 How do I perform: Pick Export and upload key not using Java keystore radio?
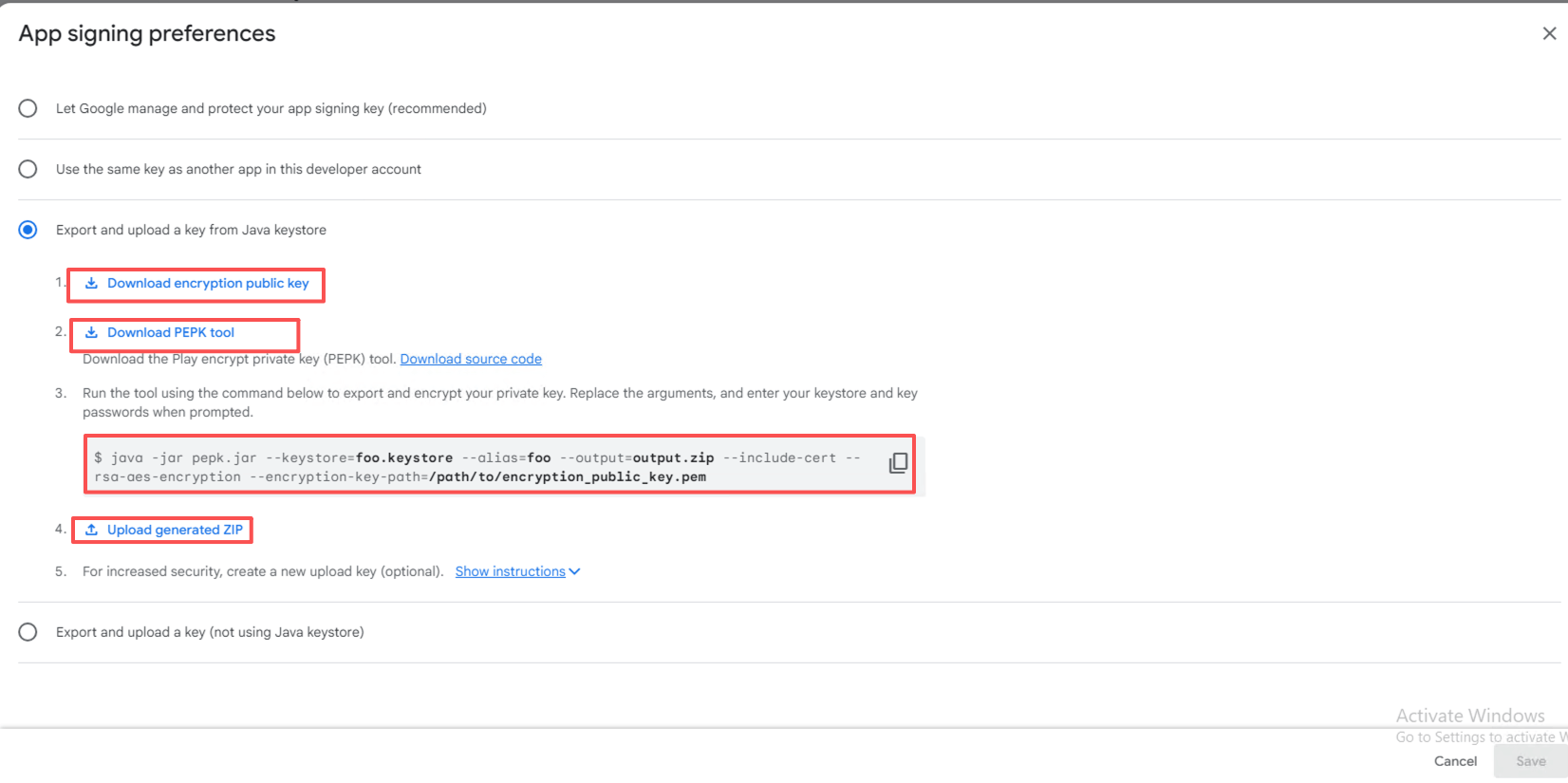pyautogui.click(x=28, y=632)
